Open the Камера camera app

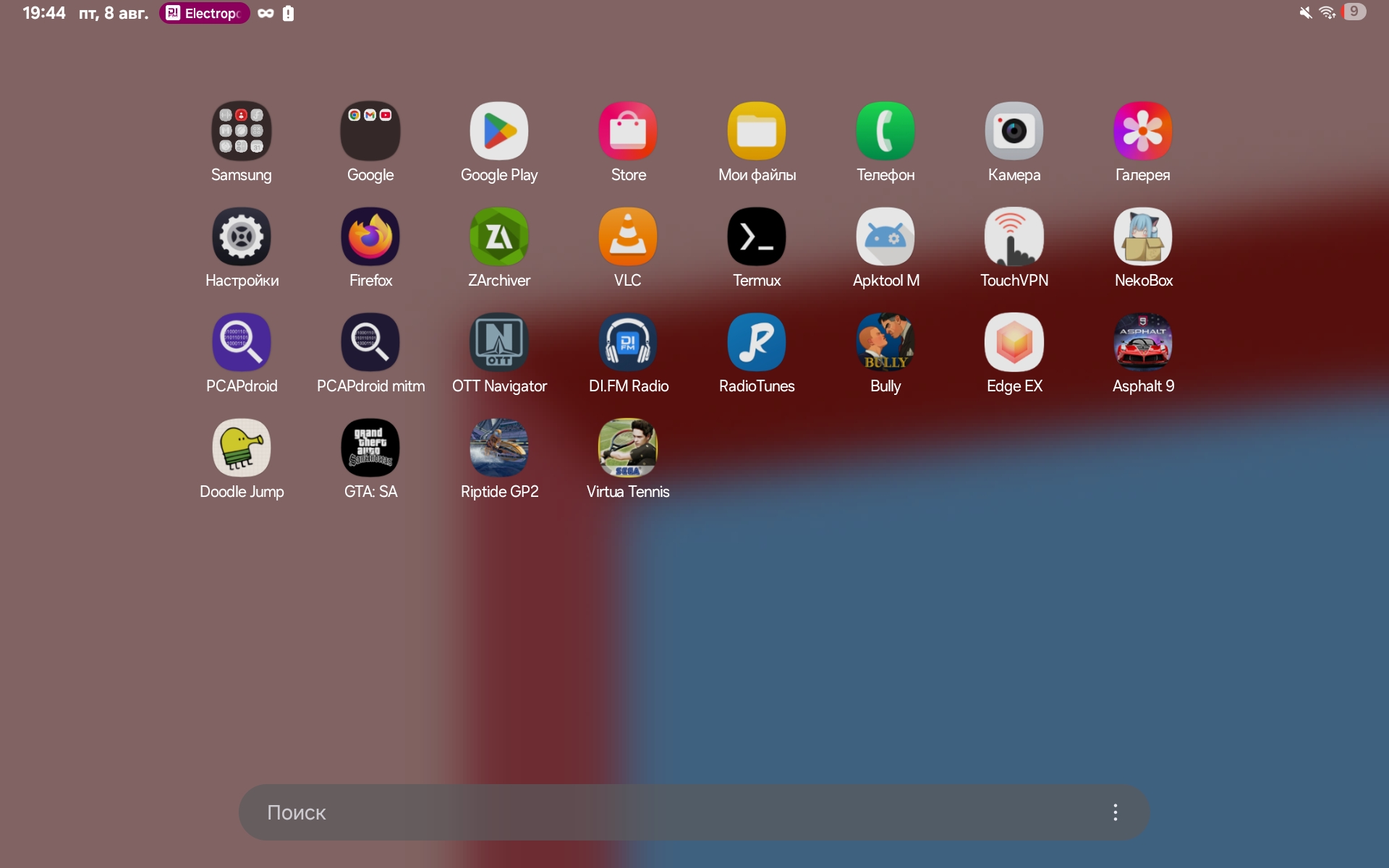click(1014, 131)
